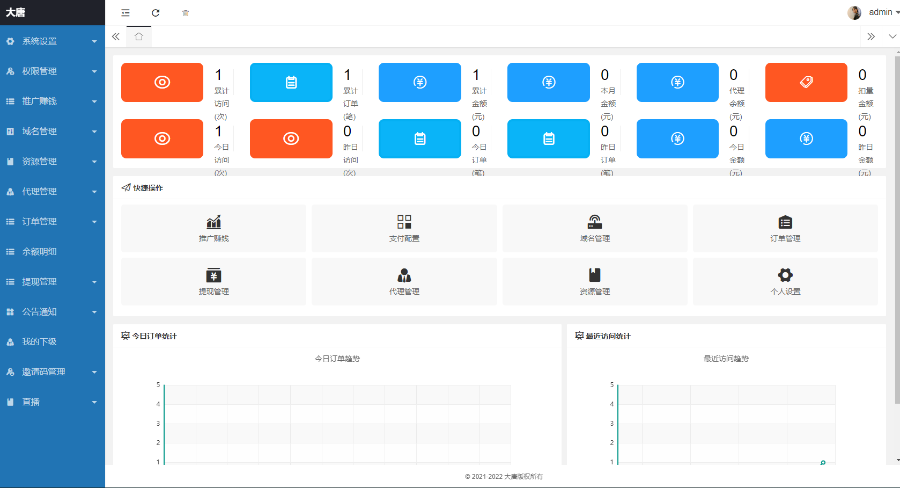Open the 昨日访问 eye stat card
Screen dimensions: 900x488
click(x=291, y=138)
